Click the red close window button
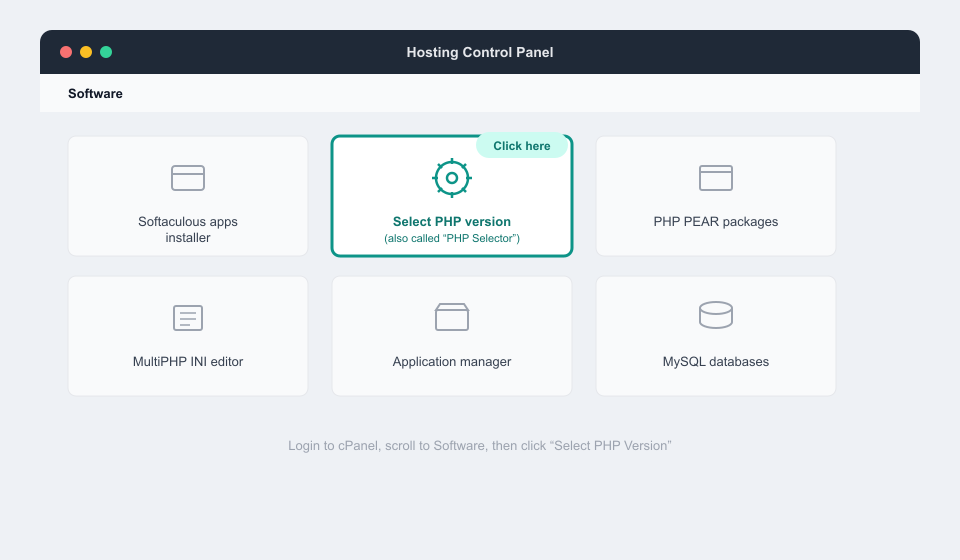 [66, 52]
